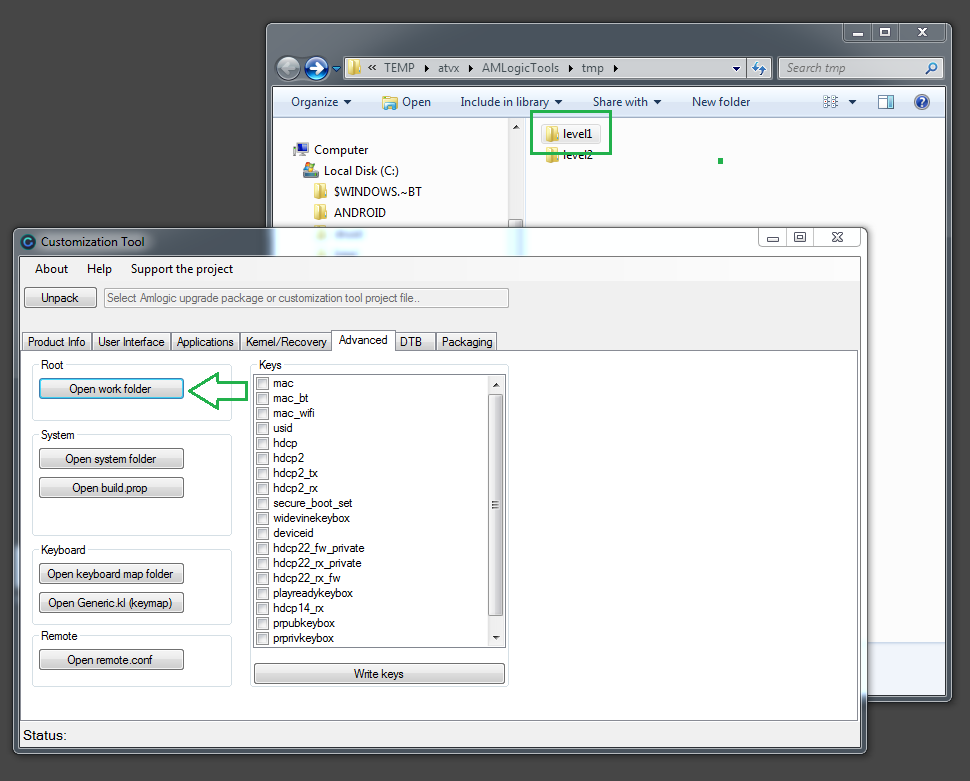
Task: Click Open in the Explorer toolbar
Action: click(x=406, y=102)
